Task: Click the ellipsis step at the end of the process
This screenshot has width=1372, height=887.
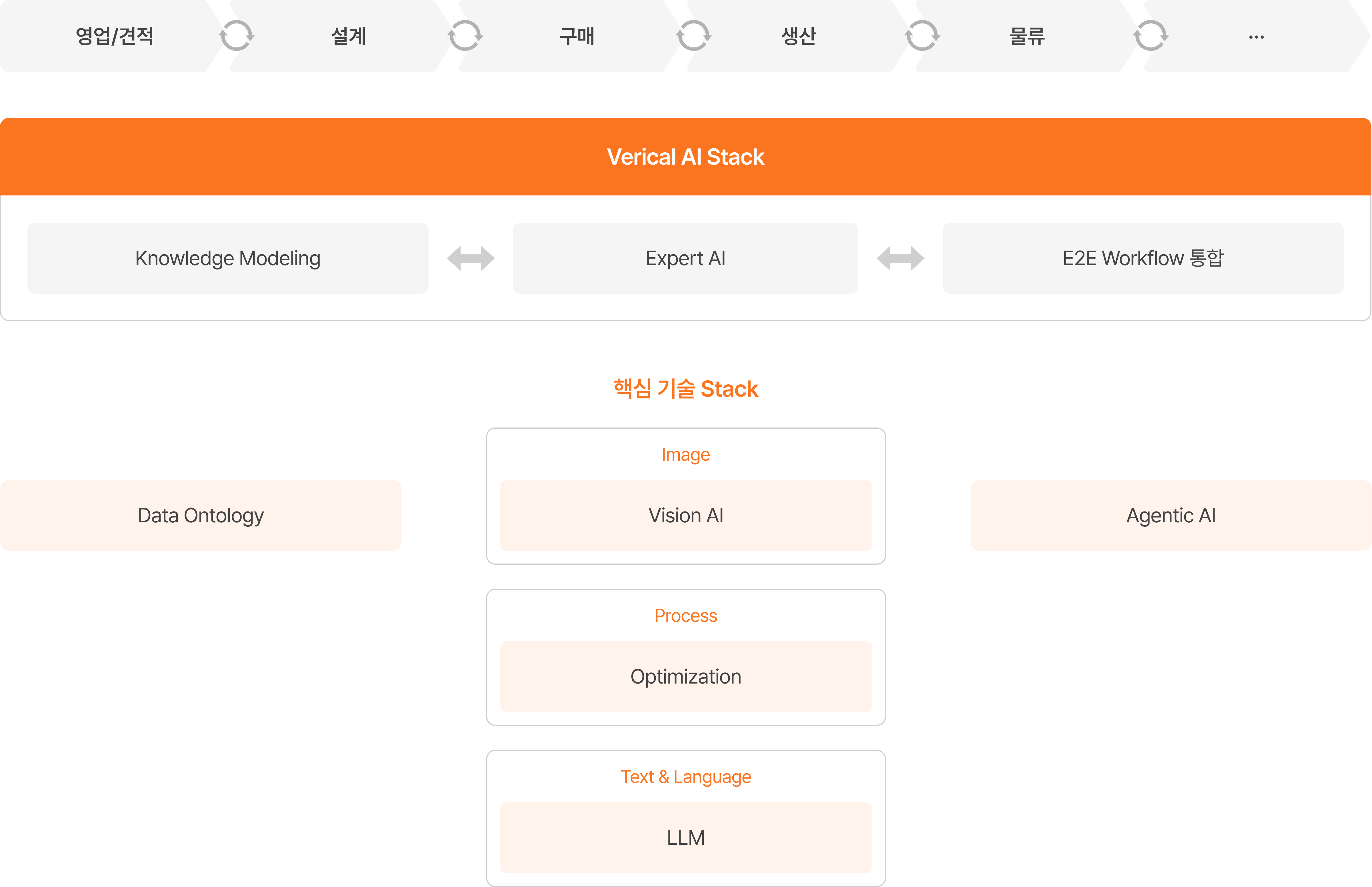Action: 1256,36
